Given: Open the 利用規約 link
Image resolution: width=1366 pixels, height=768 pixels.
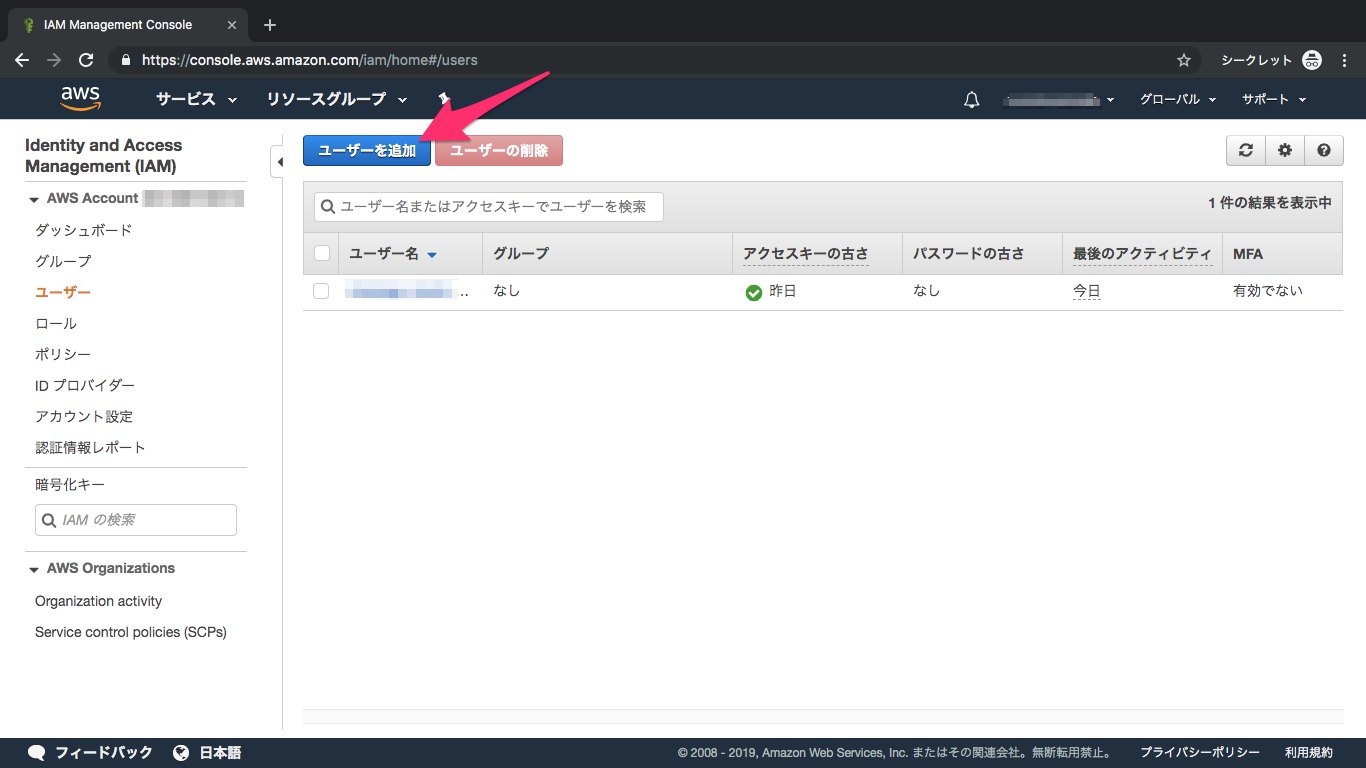Looking at the screenshot, I should point(1309,753).
